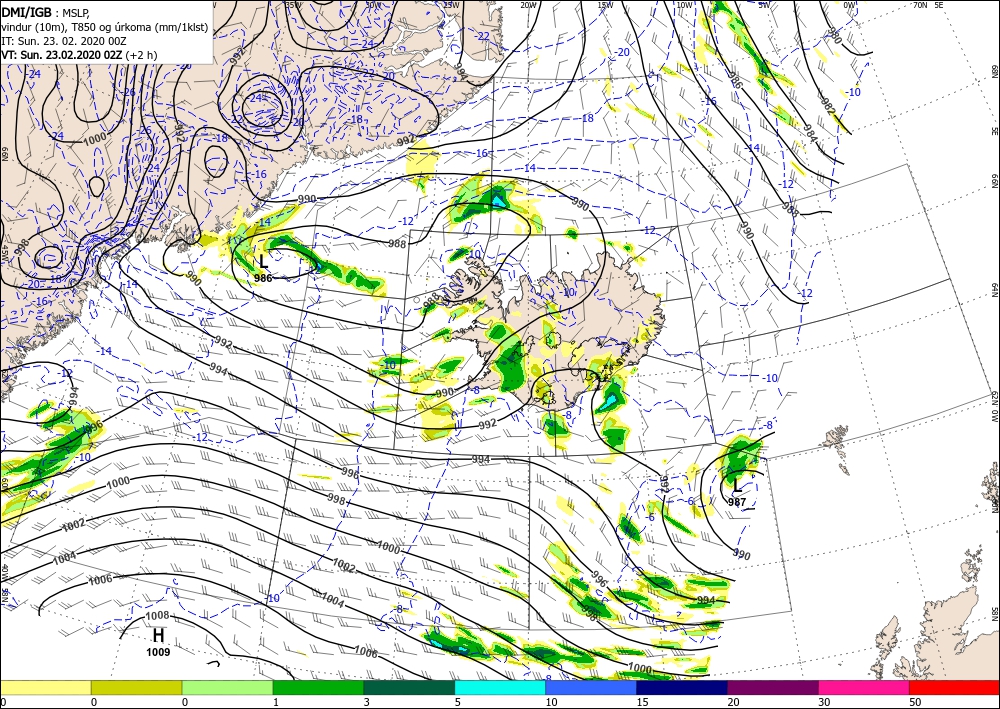Image resolution: width=1000 pixels, height=709 pixels.
Task: Click the '986' value under the western low
Action: (263, 278)
